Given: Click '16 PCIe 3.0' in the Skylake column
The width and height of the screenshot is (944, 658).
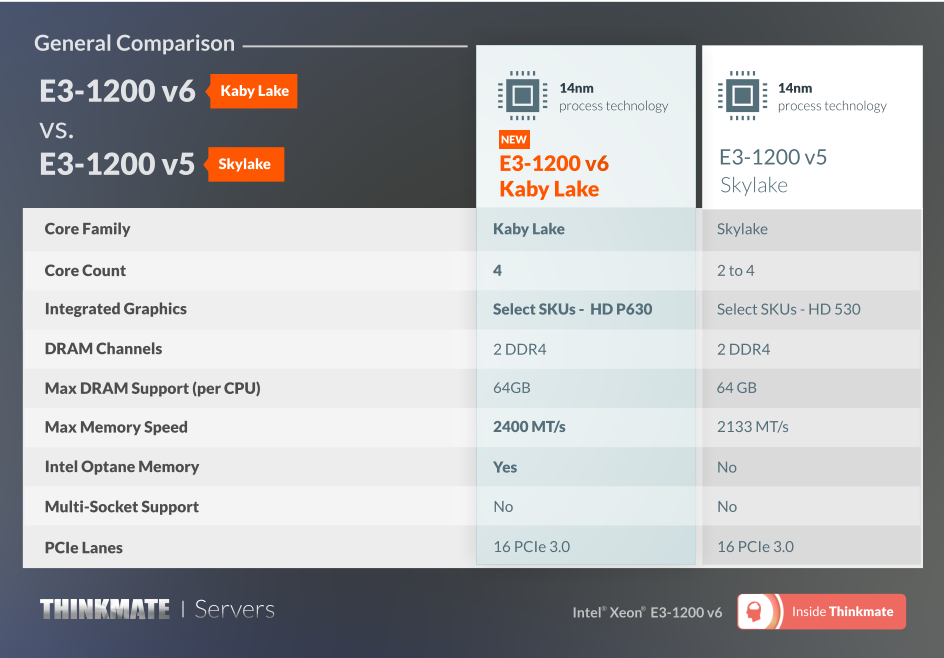Looking at the screenshot, I should pos(756,547).
